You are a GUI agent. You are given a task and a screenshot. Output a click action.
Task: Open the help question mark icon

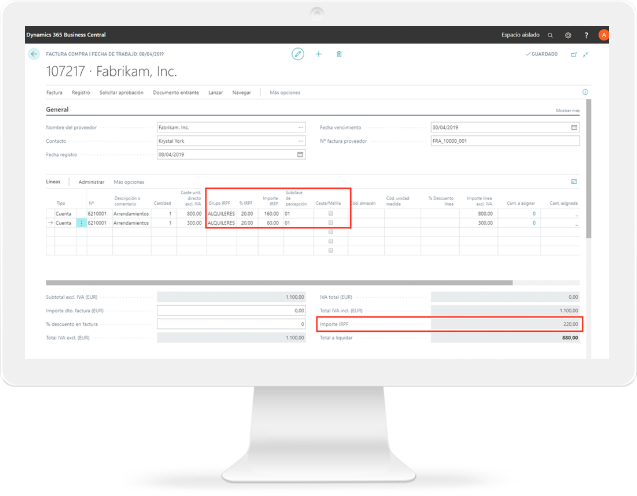pyautogui.click(x=586, y=34)
